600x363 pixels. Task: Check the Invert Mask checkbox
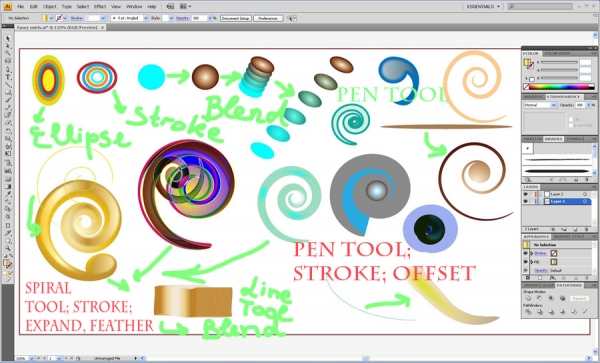[571, 125]
